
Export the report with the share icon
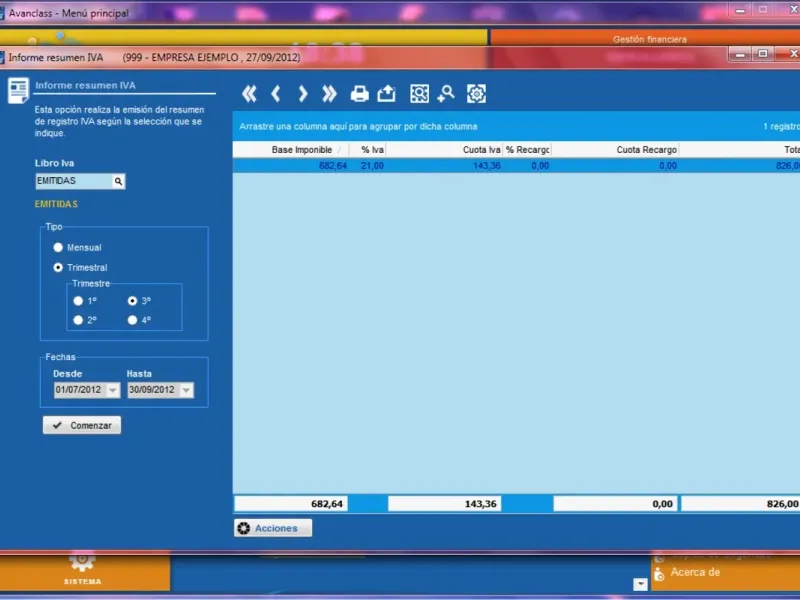coord(386,94)
